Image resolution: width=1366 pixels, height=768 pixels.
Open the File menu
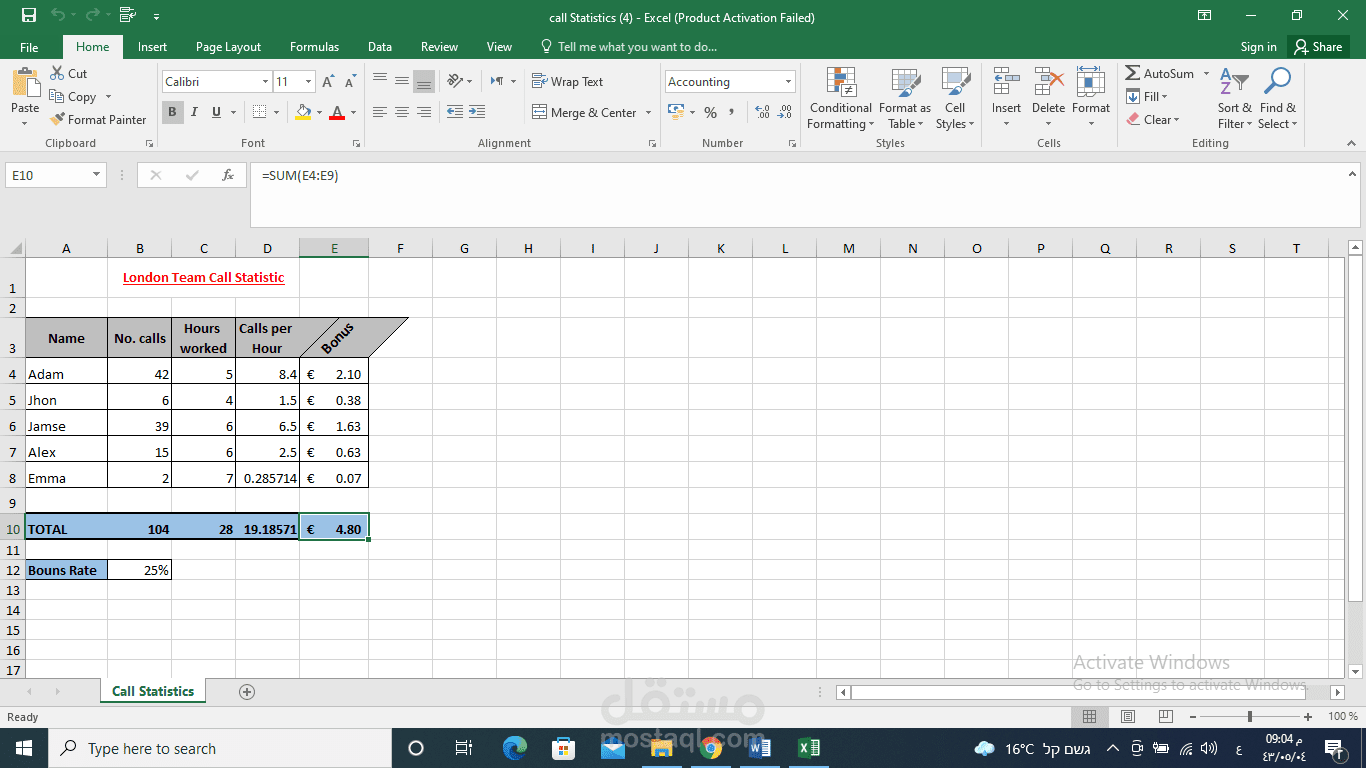(29, 47)
